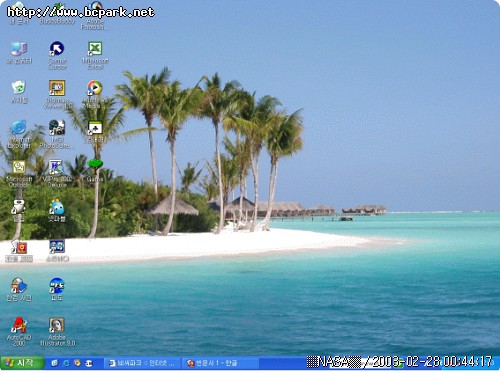Launch the Adobe Photoshop desktop shortcut
The image size is (500, 374).
(x=95, y=16)
